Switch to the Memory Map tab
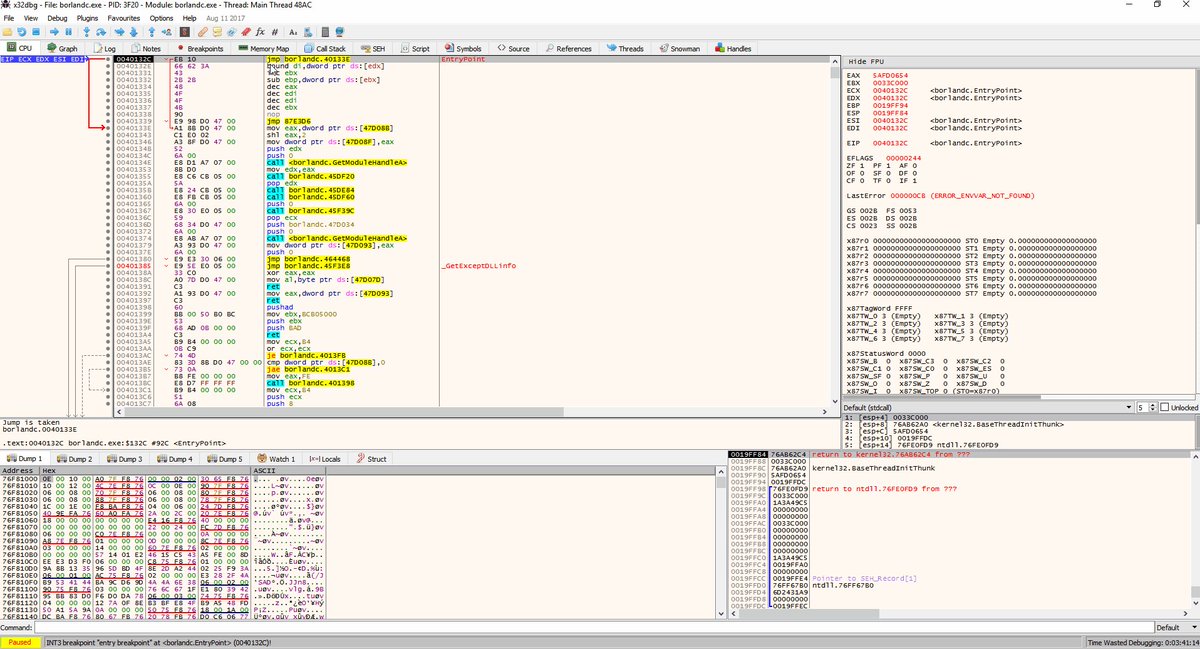This screenshot has height=649, width=1200. click(264, 48)
